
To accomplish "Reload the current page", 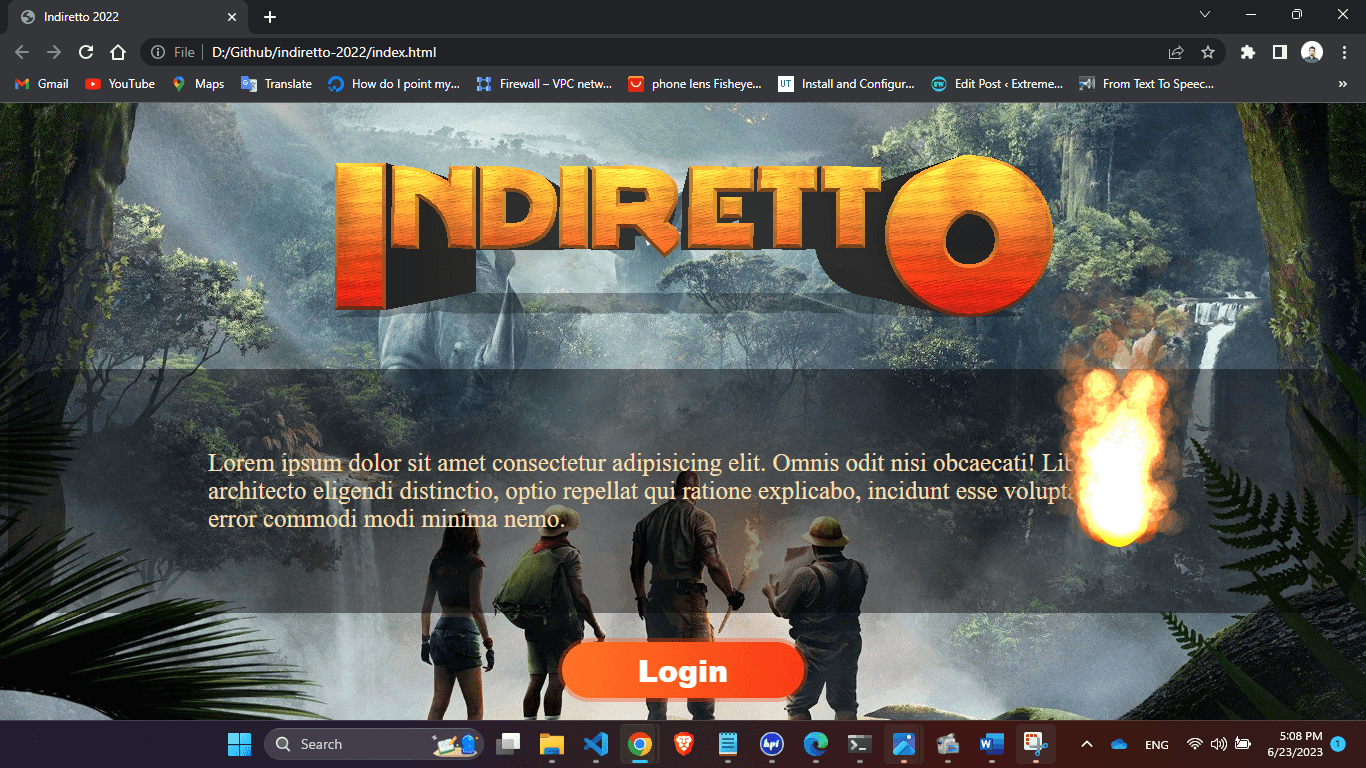I will (86, 52).
